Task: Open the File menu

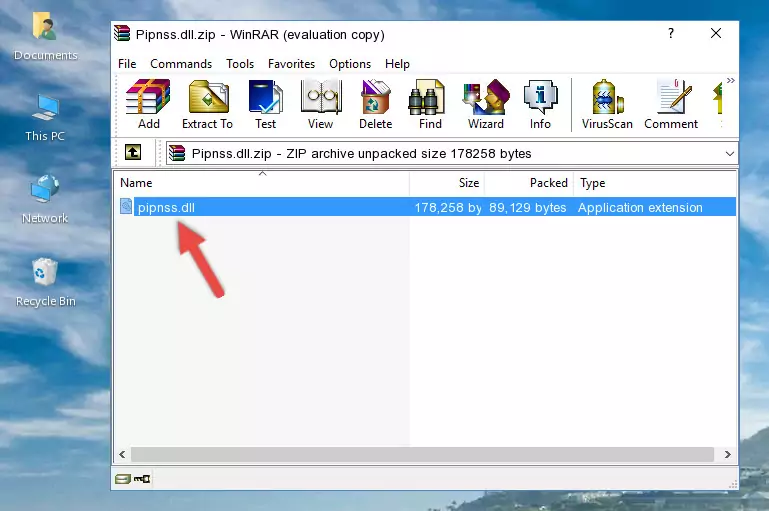Action: click(127, 64)
